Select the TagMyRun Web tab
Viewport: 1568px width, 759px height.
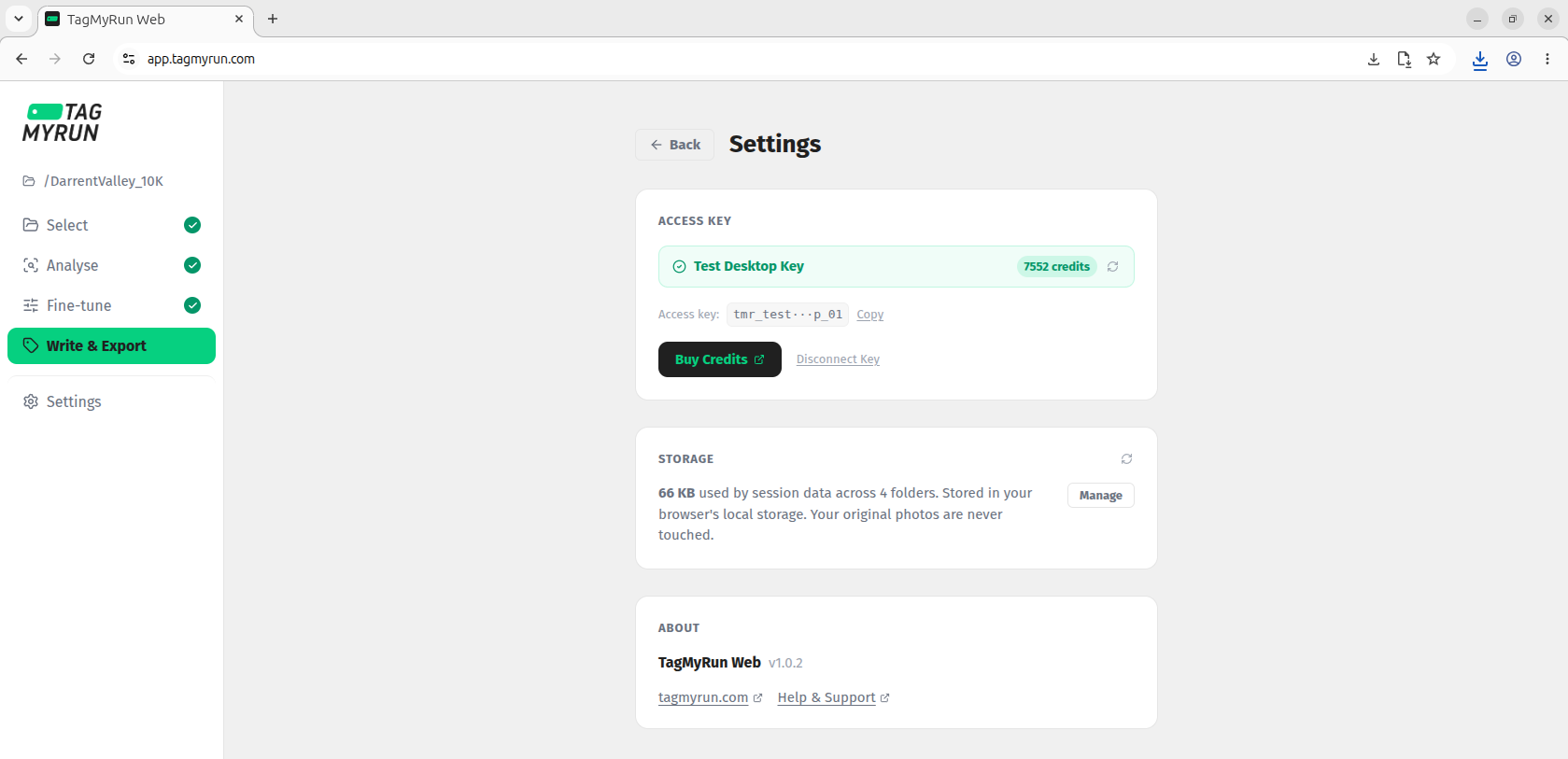145,19
